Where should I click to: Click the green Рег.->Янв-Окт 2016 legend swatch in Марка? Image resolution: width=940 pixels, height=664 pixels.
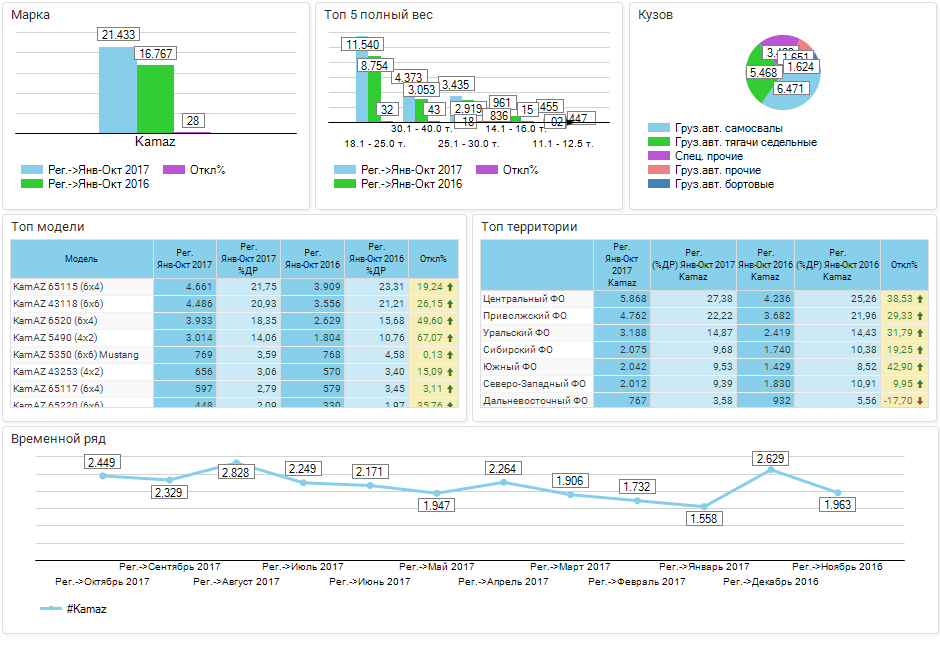point(32,183)
